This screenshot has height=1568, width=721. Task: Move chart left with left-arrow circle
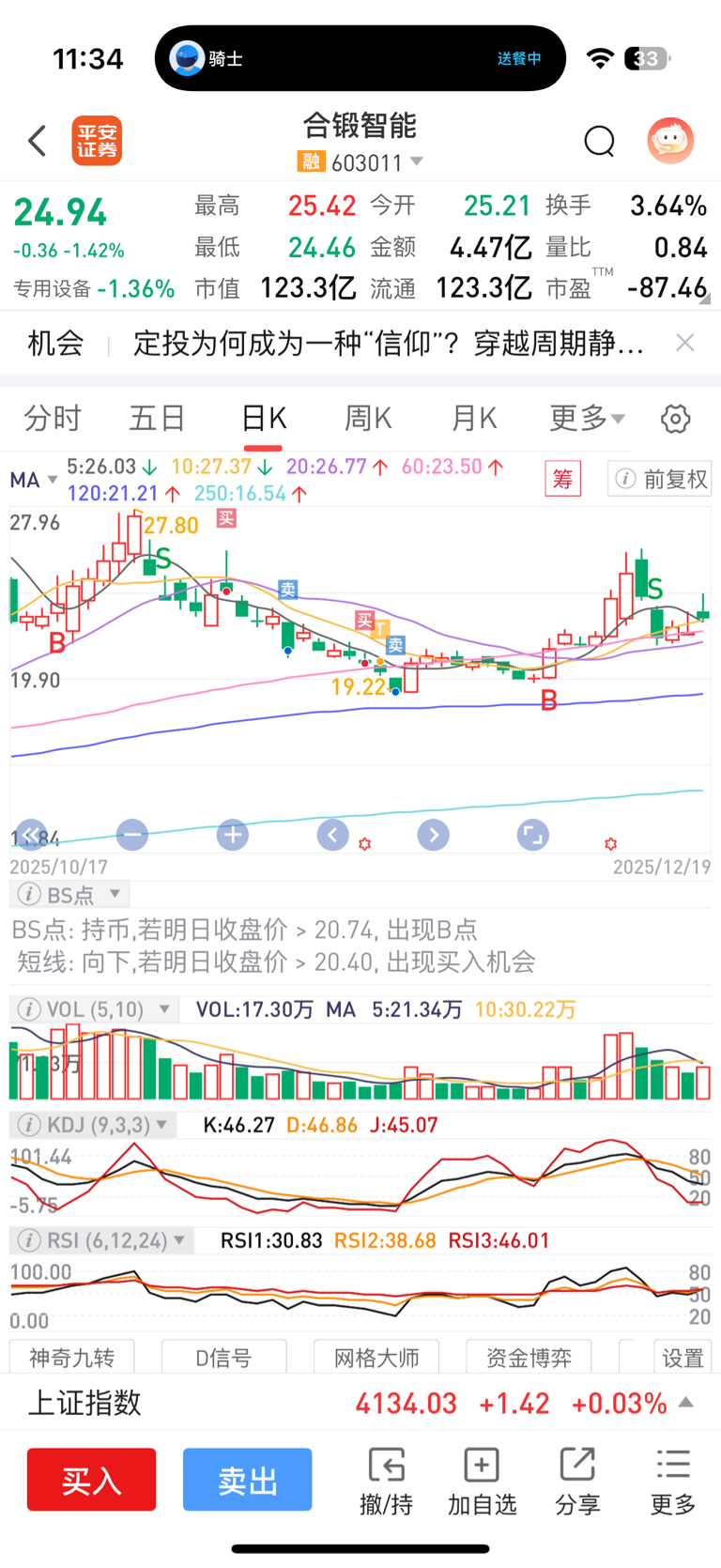pos(333,835)
